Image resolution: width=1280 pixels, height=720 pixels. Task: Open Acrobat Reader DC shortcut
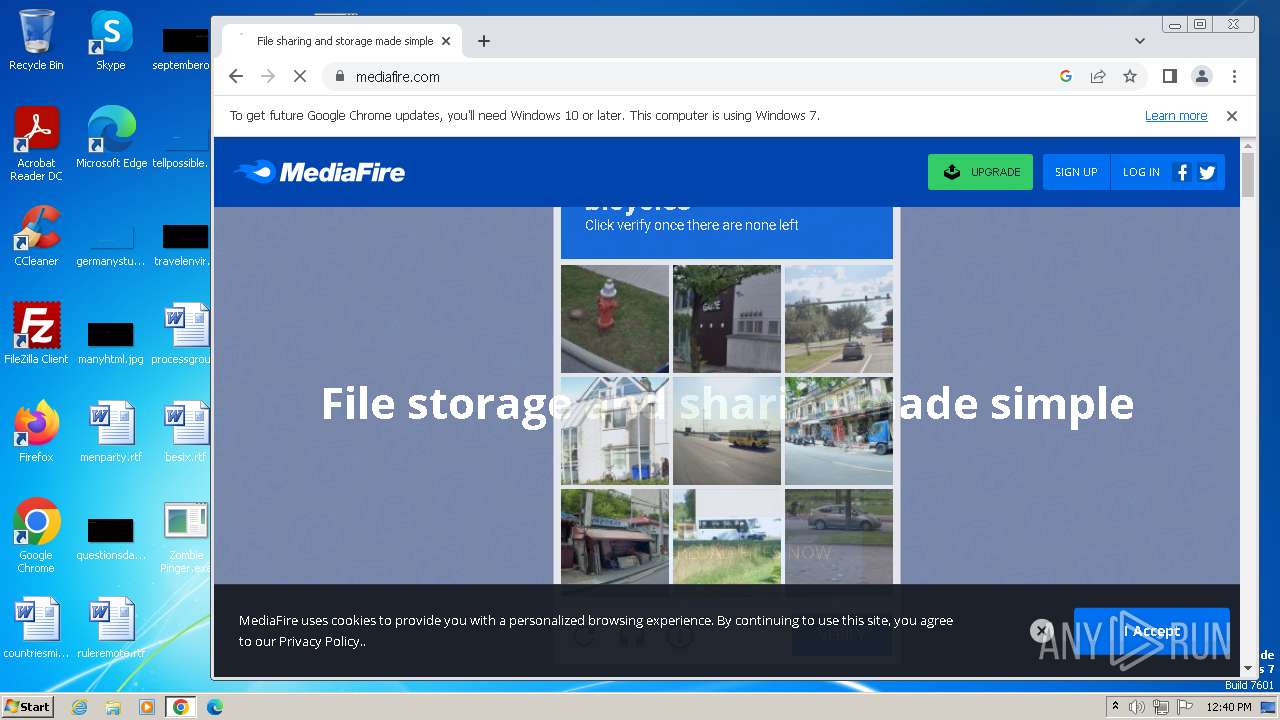coord(36,144)
